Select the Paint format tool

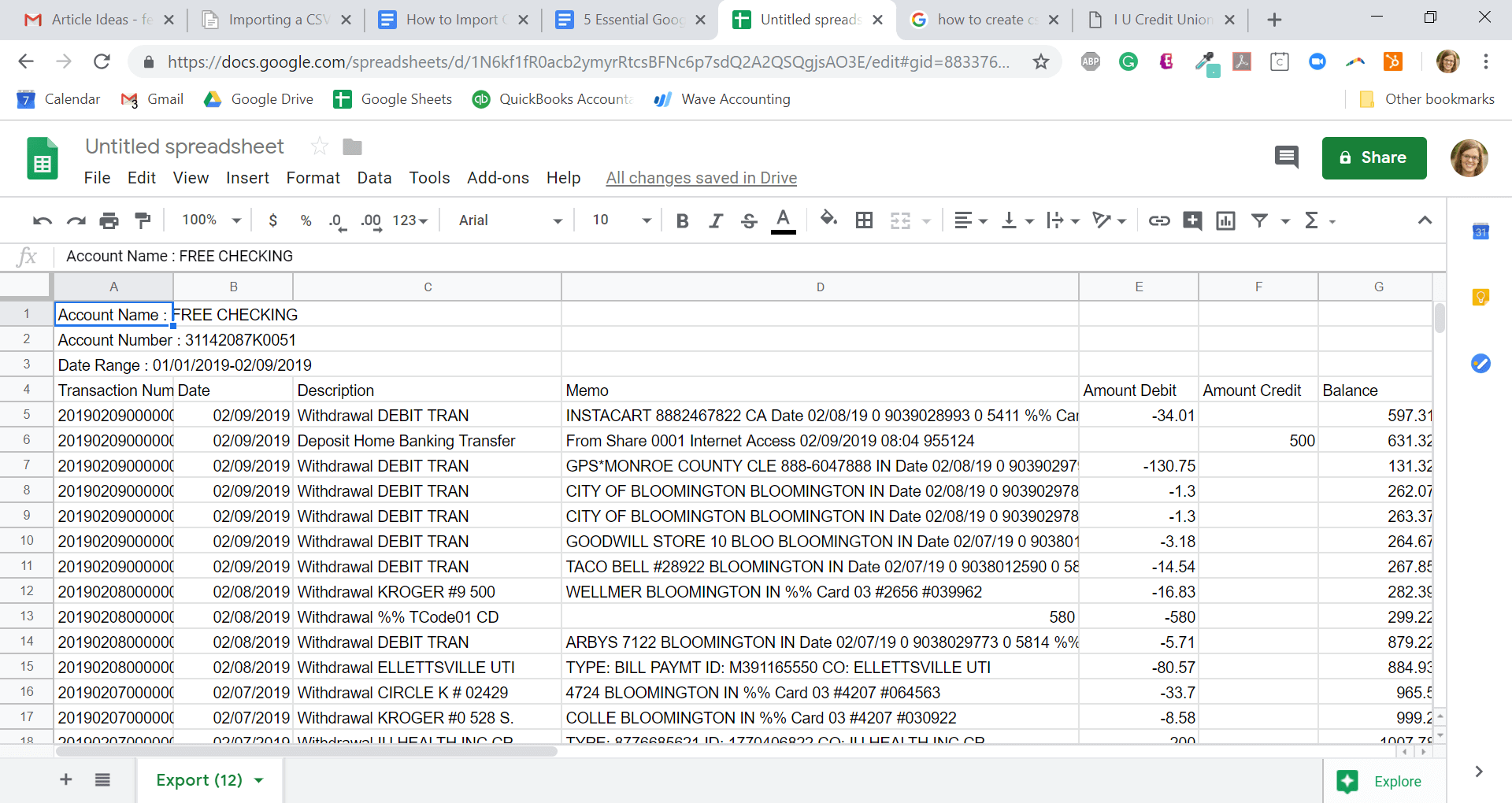pyautogui.click(x=143, y=221)
